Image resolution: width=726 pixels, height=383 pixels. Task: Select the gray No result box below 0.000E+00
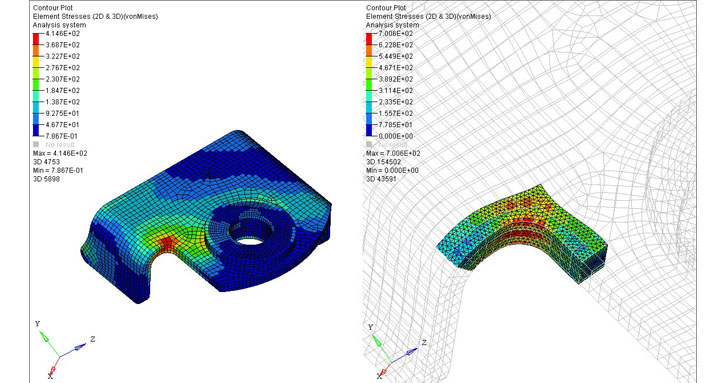click(369, 144)
